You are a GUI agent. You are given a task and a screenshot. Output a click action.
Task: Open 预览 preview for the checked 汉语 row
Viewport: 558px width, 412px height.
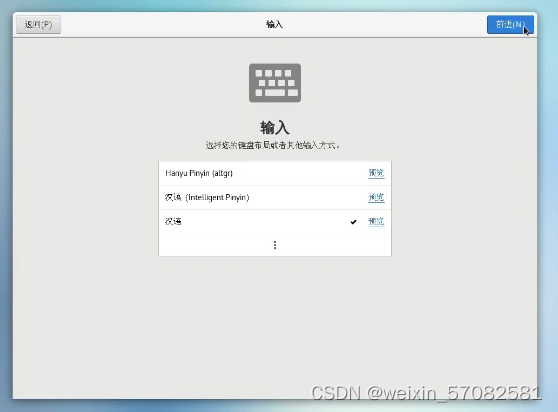pyautogui.click(x=376, y=222)
